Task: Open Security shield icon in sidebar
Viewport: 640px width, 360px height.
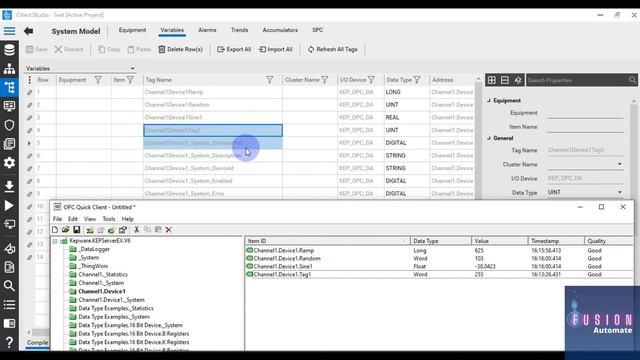Action: [9, 125]
